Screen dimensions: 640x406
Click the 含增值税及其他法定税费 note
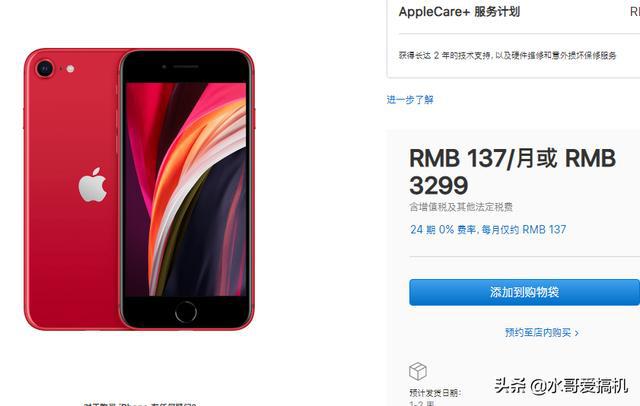(x=461, y=207)
